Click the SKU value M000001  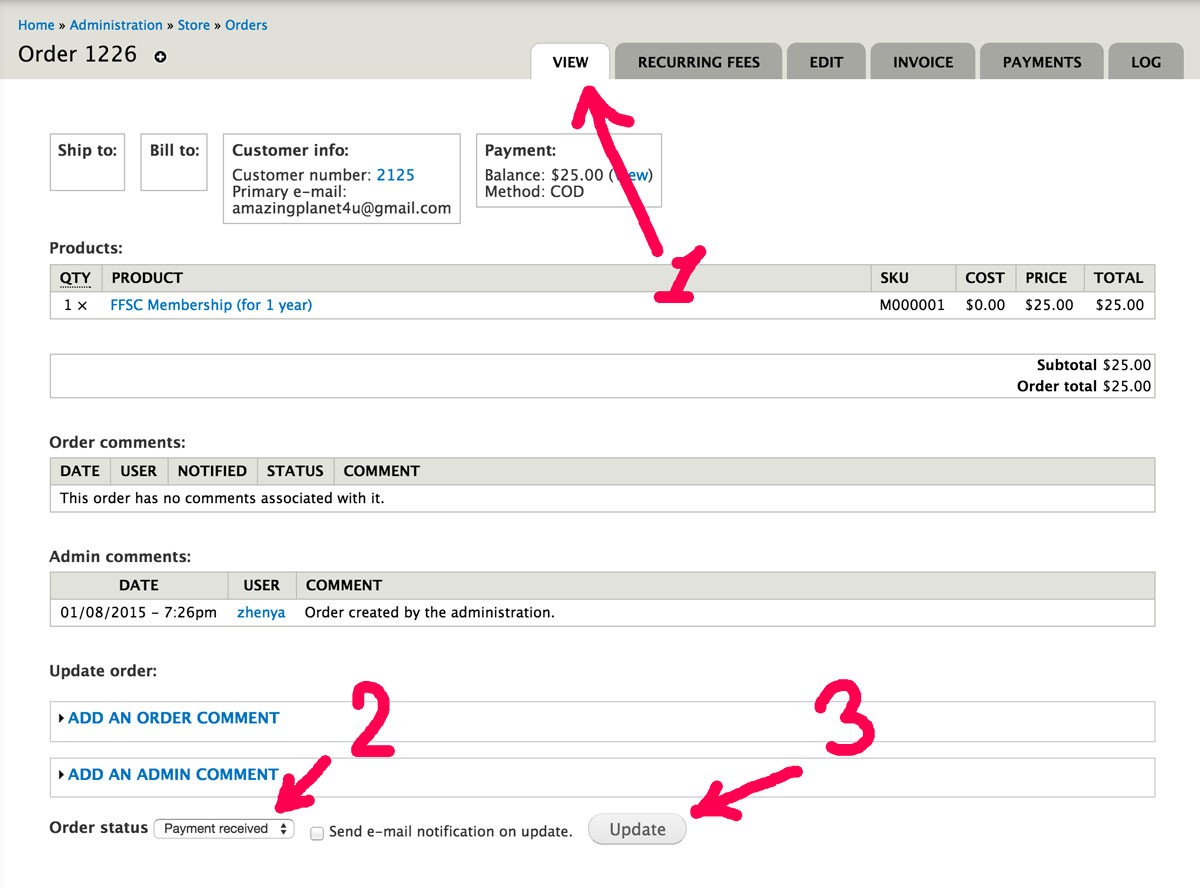(x=912, y=305)
